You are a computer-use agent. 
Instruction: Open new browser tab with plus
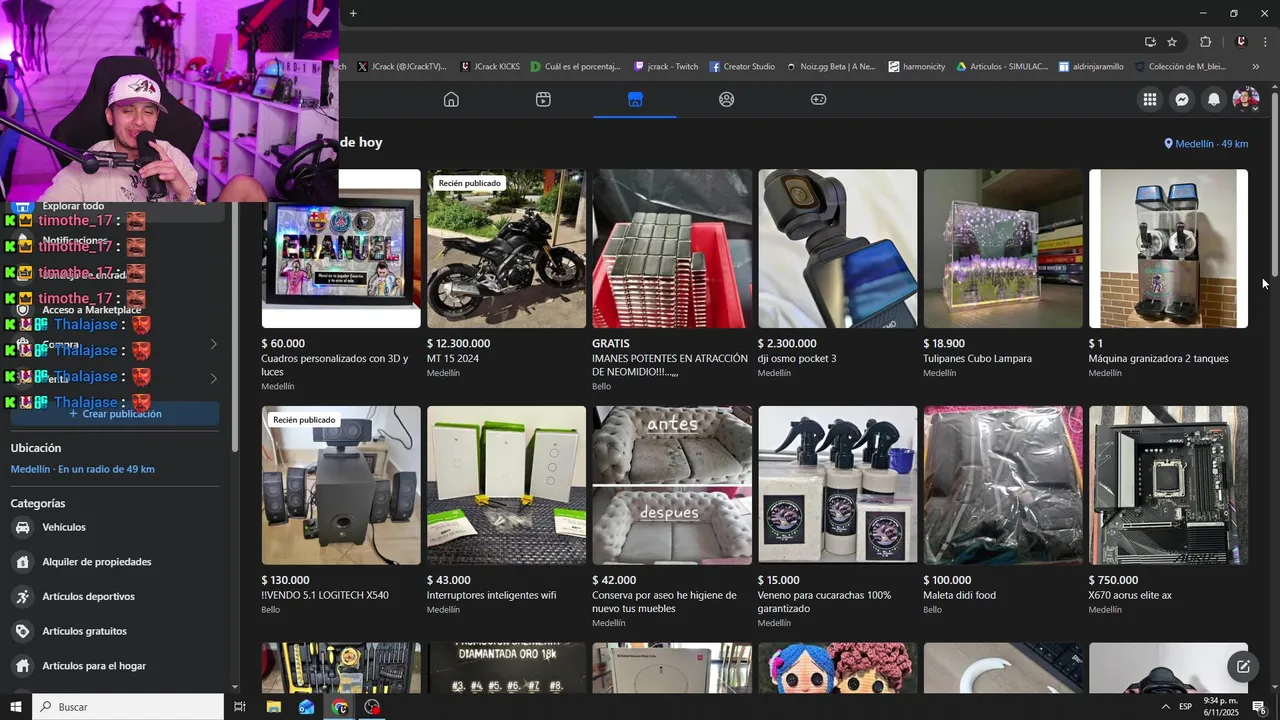(353, 13)
